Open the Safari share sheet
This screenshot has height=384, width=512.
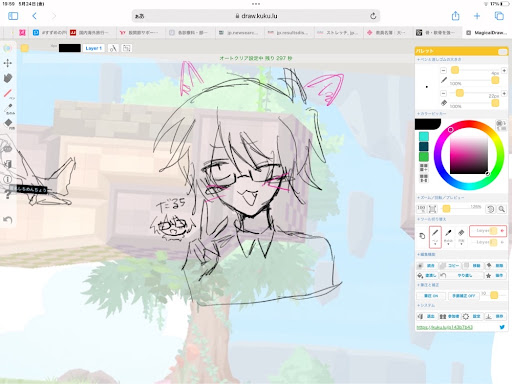(x=455, y=16)
